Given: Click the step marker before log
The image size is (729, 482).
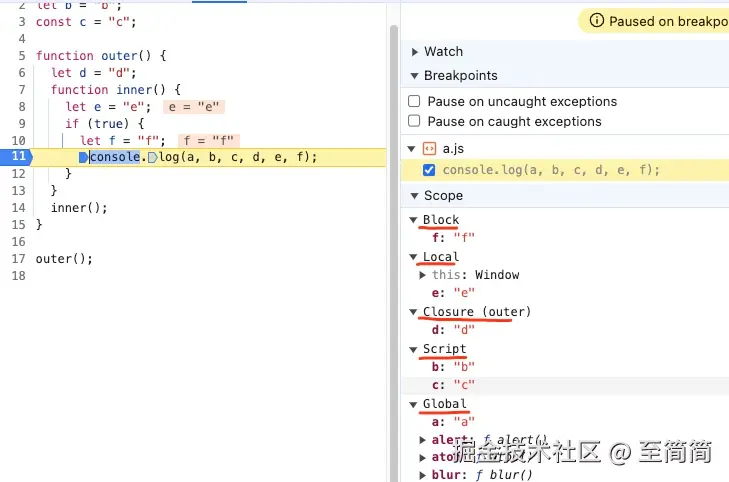Looking at the screenshot, I should point(152,158).
